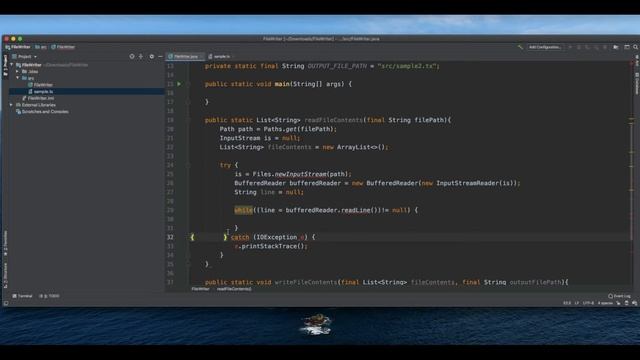Click Add Configuration button

point(544,47)
